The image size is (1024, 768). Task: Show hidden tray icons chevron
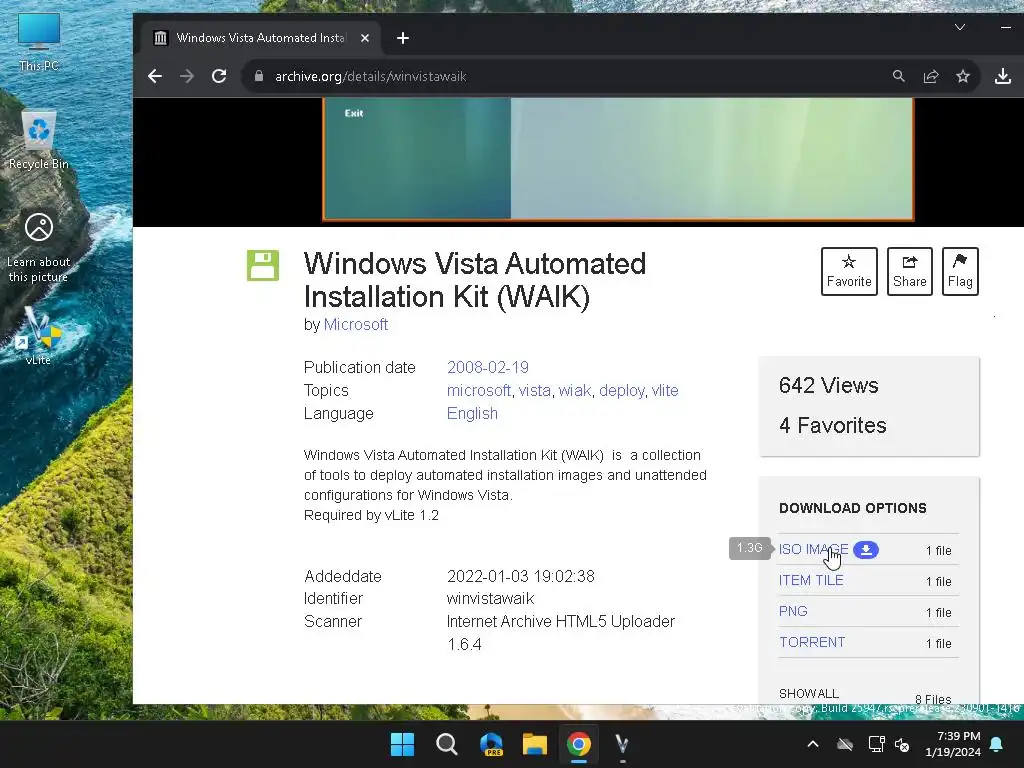813,744
